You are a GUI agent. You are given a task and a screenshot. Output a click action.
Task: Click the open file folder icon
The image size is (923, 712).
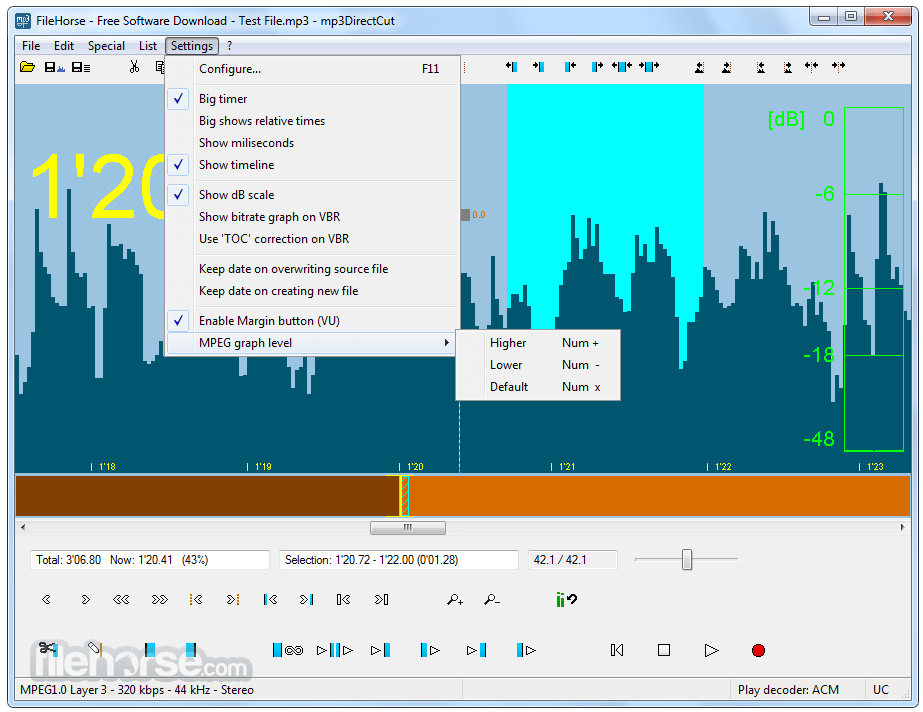pyautogui.click(x=27, y=67)
